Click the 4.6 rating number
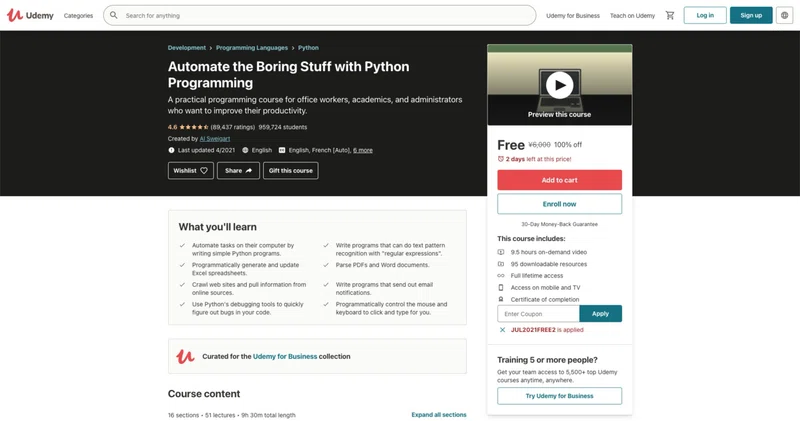Screen dimensions: 800x421 172,127
